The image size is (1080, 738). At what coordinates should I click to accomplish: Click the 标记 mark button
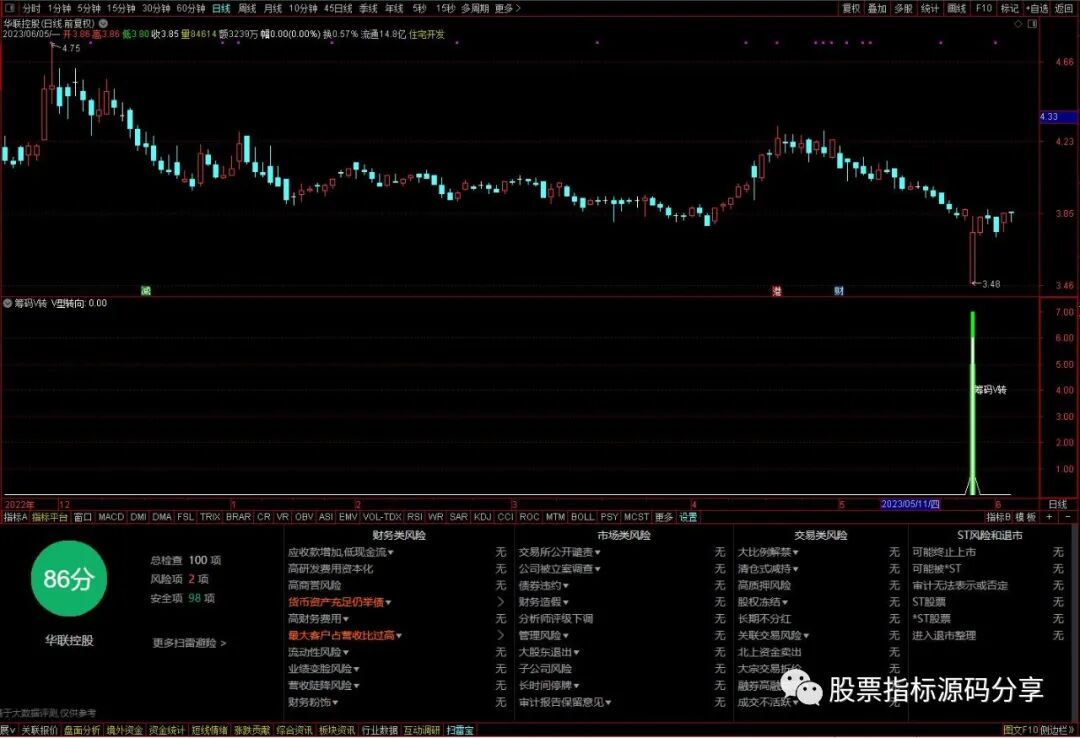[1010, 8]
